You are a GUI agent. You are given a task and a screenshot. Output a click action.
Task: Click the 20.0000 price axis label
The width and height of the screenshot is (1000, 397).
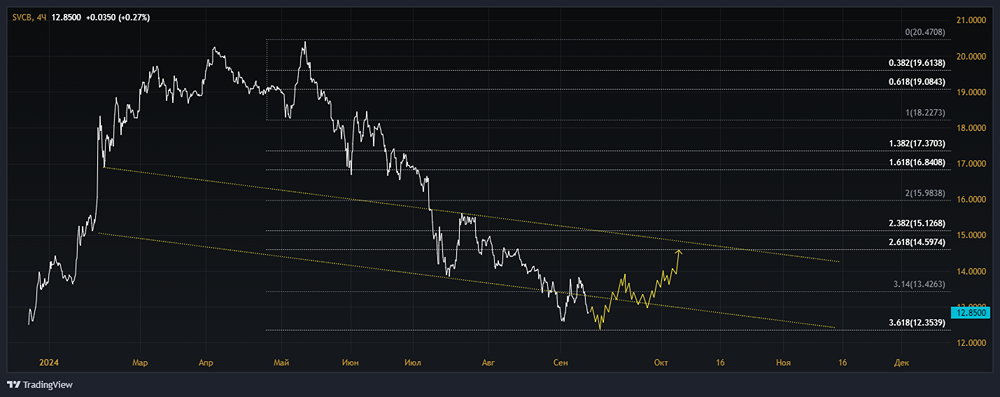[x=972, y=56]
